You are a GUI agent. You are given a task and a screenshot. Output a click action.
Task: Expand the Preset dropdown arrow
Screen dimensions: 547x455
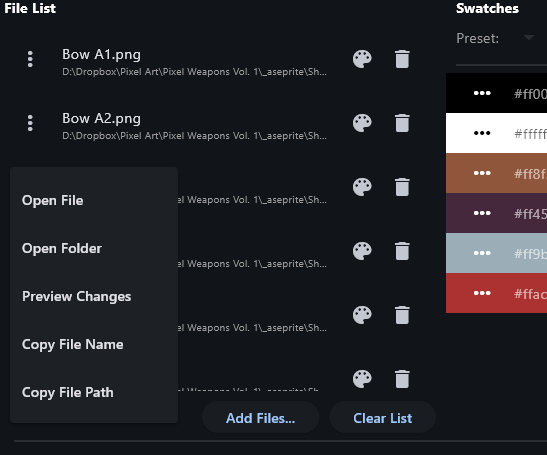point(529,38)
